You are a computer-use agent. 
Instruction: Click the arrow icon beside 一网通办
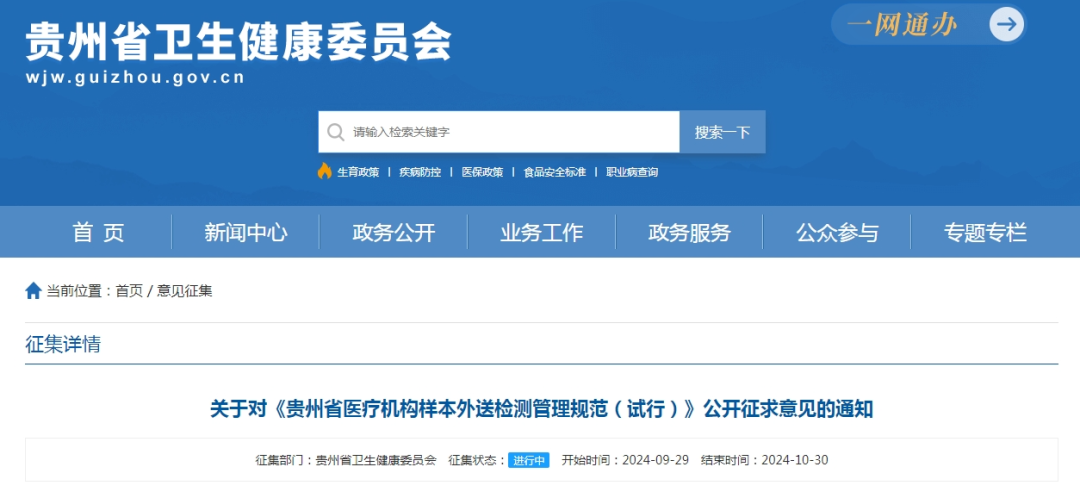1007,24
